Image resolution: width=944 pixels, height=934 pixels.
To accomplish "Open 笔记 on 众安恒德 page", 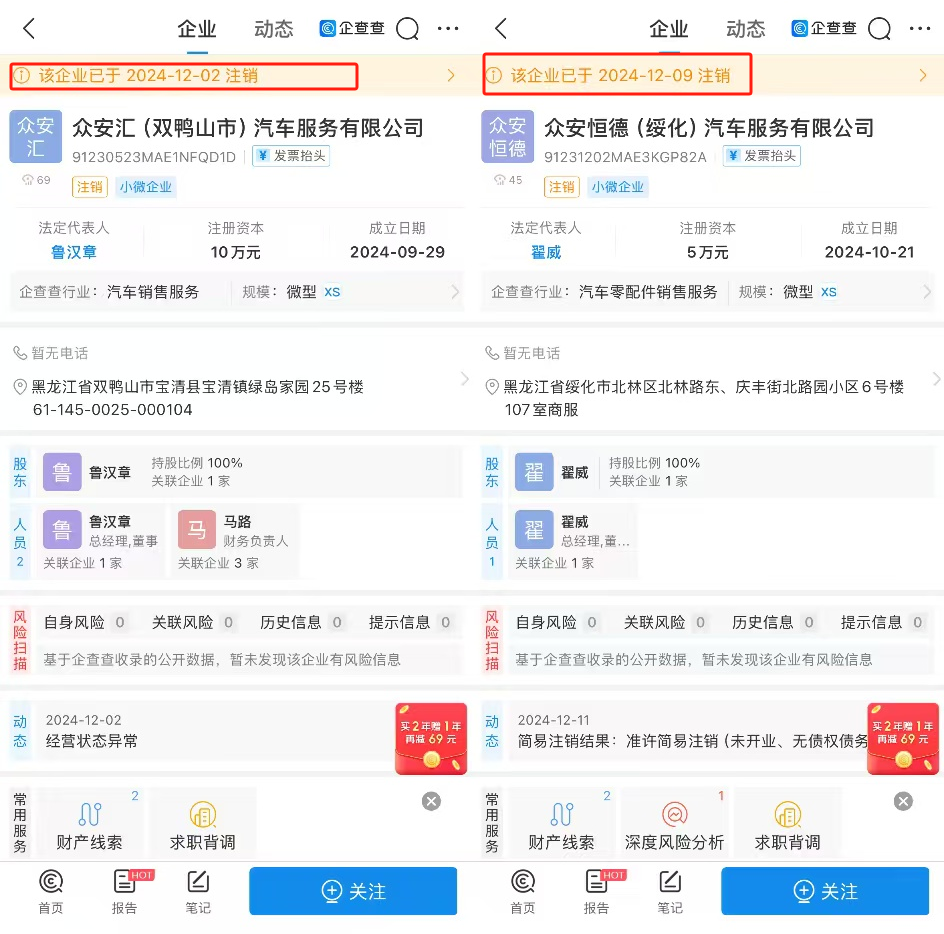I will [670, 892].
